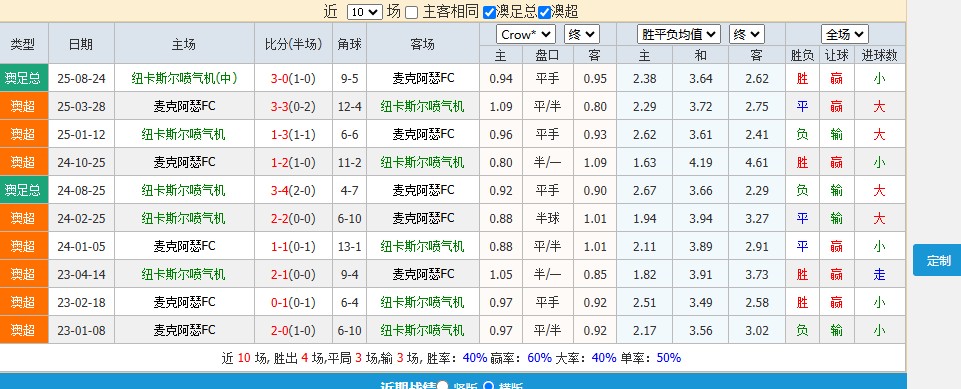The width and height of the screenshot is (961, 389).
Task: Open 纽卡斯尔喷气机 in the 25-01-12 row
Action: tap(183, 134)
